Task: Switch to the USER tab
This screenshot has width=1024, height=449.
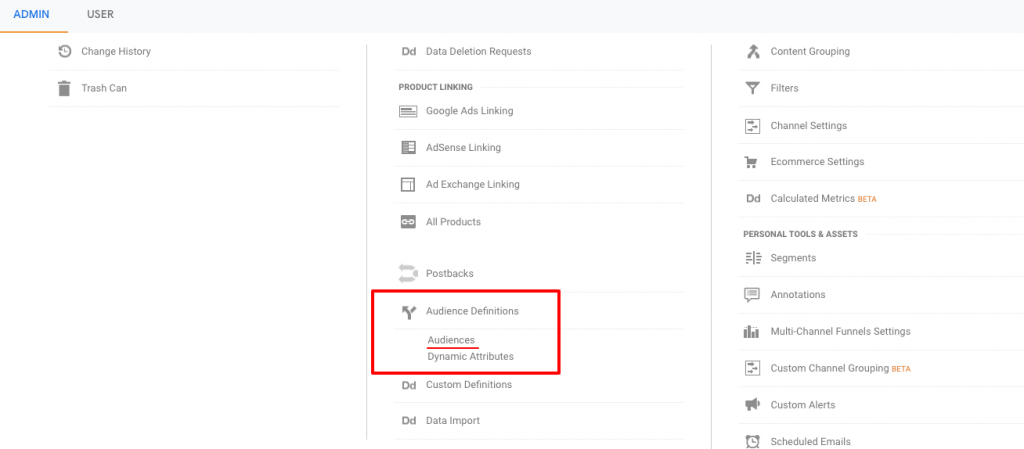Action: point(100,14)
